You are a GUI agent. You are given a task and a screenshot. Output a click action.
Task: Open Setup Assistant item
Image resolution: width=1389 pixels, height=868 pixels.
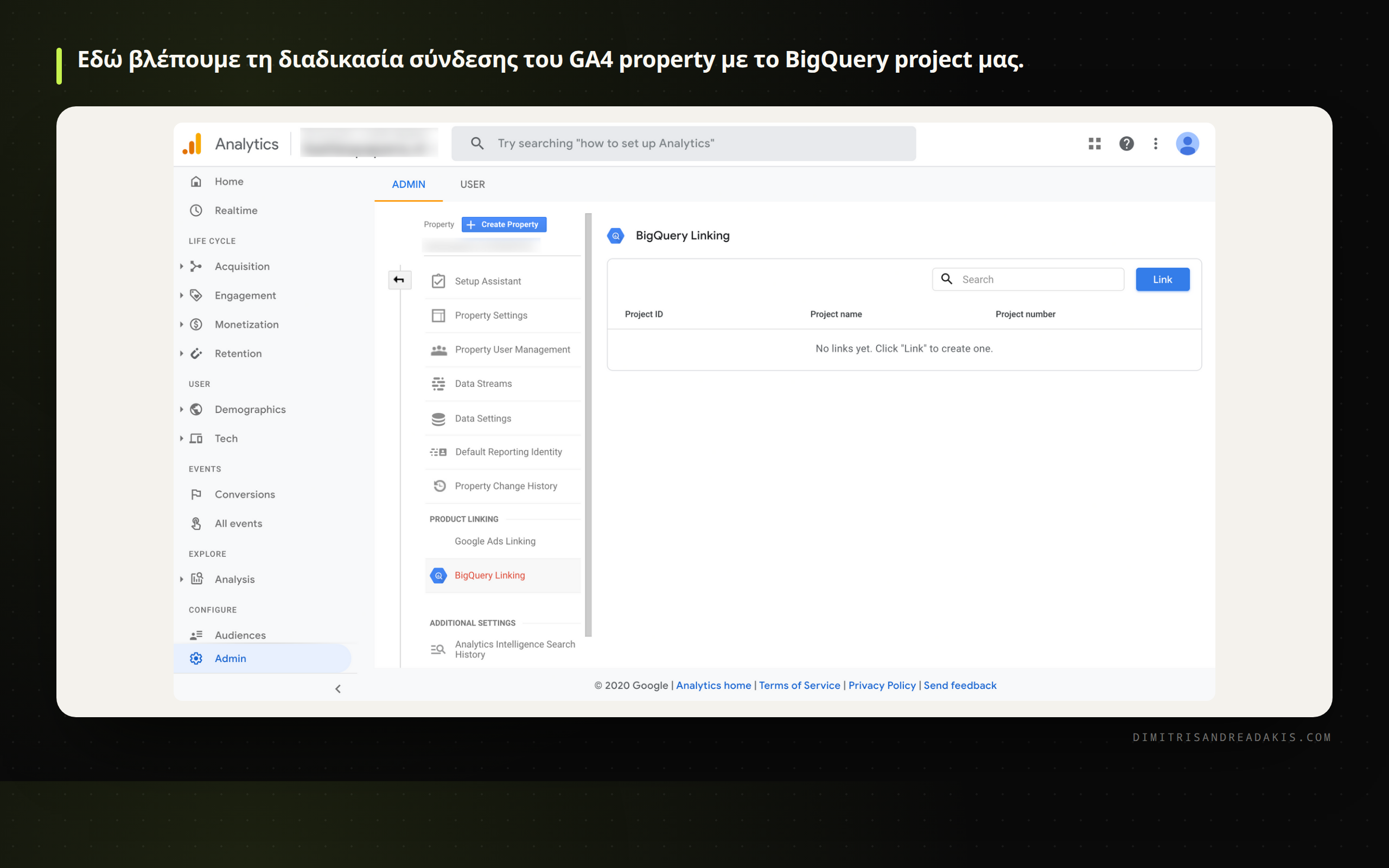tap(503, 282)
